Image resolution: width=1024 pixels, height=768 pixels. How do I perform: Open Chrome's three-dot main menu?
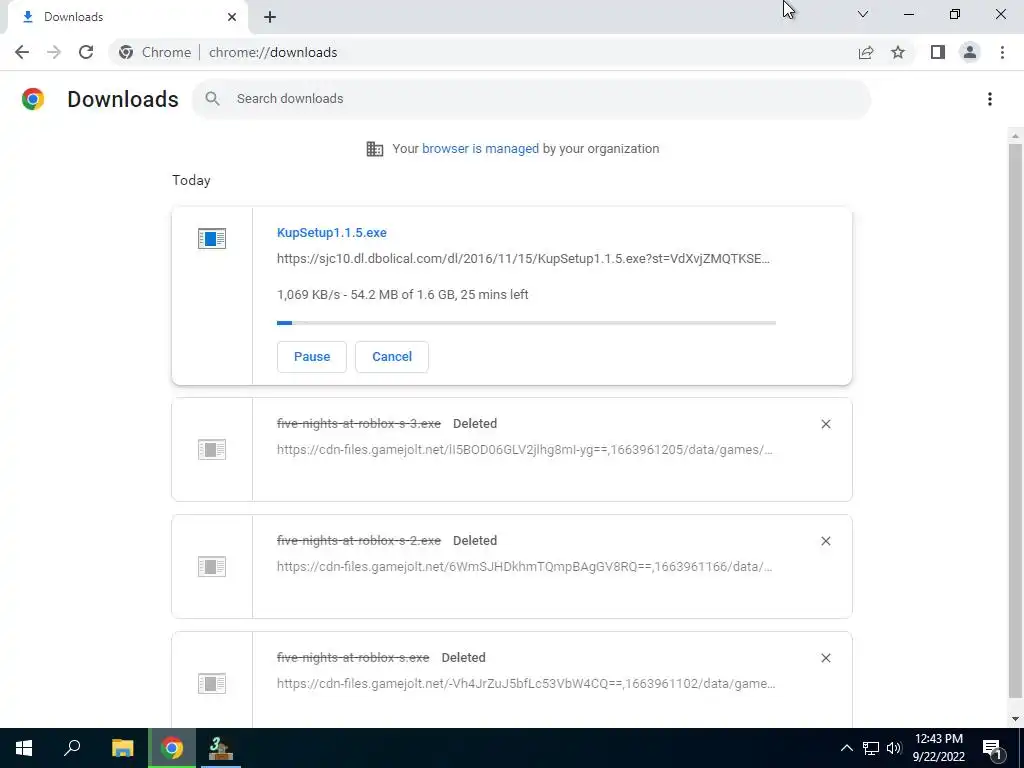tap(1002, 52)
